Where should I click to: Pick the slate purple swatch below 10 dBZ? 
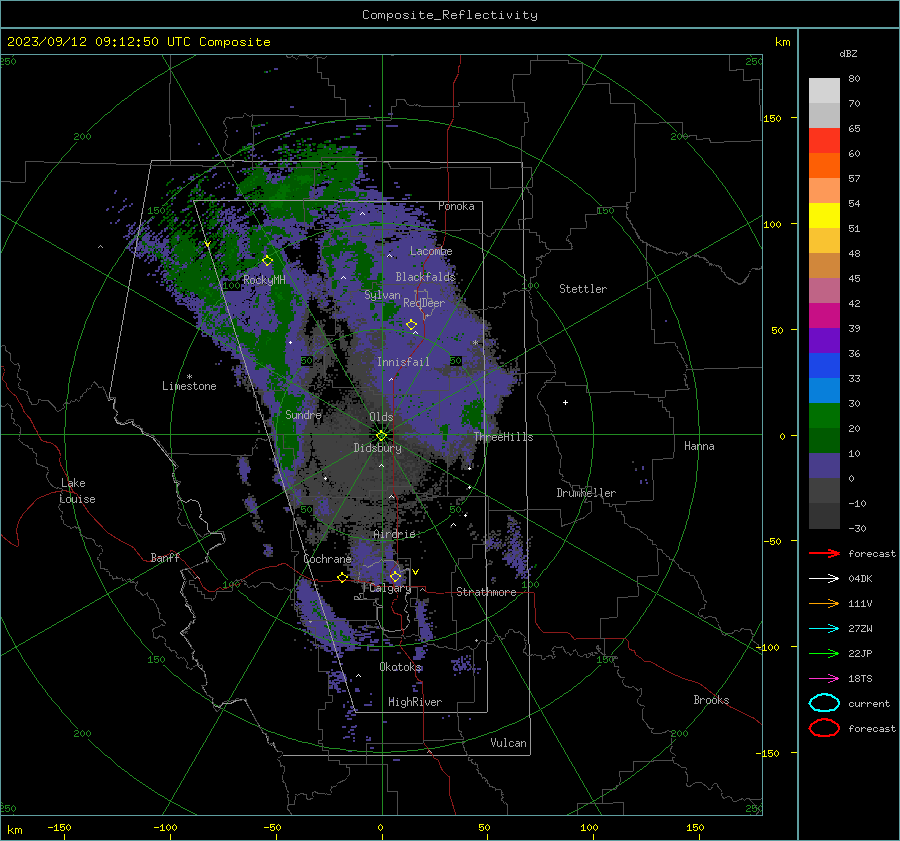click(824, 466)
